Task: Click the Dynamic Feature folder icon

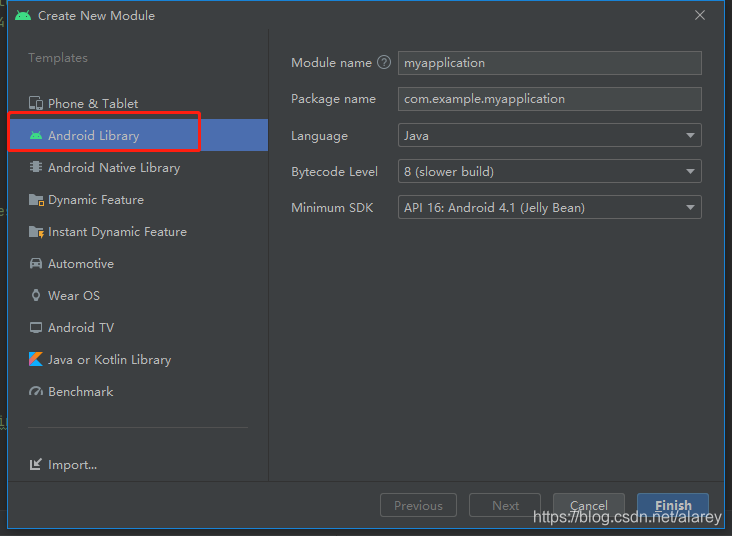Action: click(36, 200)
